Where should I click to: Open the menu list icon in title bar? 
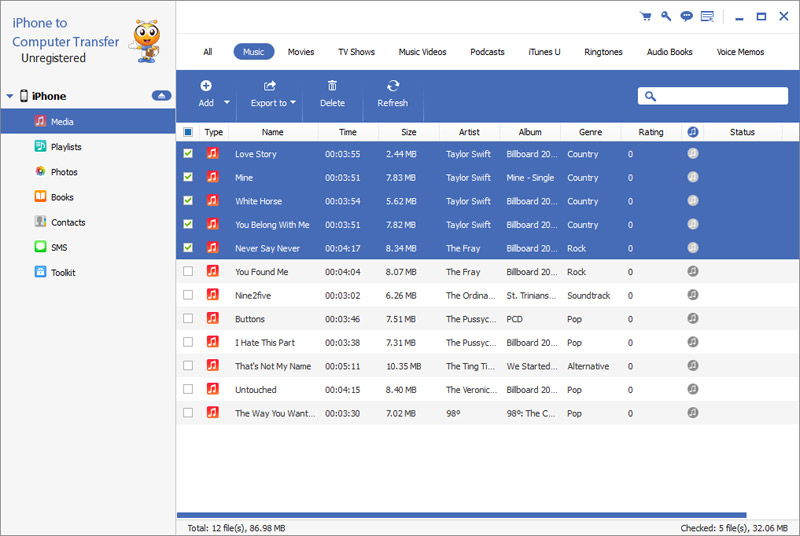pyautogui.click(x=707, y=16)
